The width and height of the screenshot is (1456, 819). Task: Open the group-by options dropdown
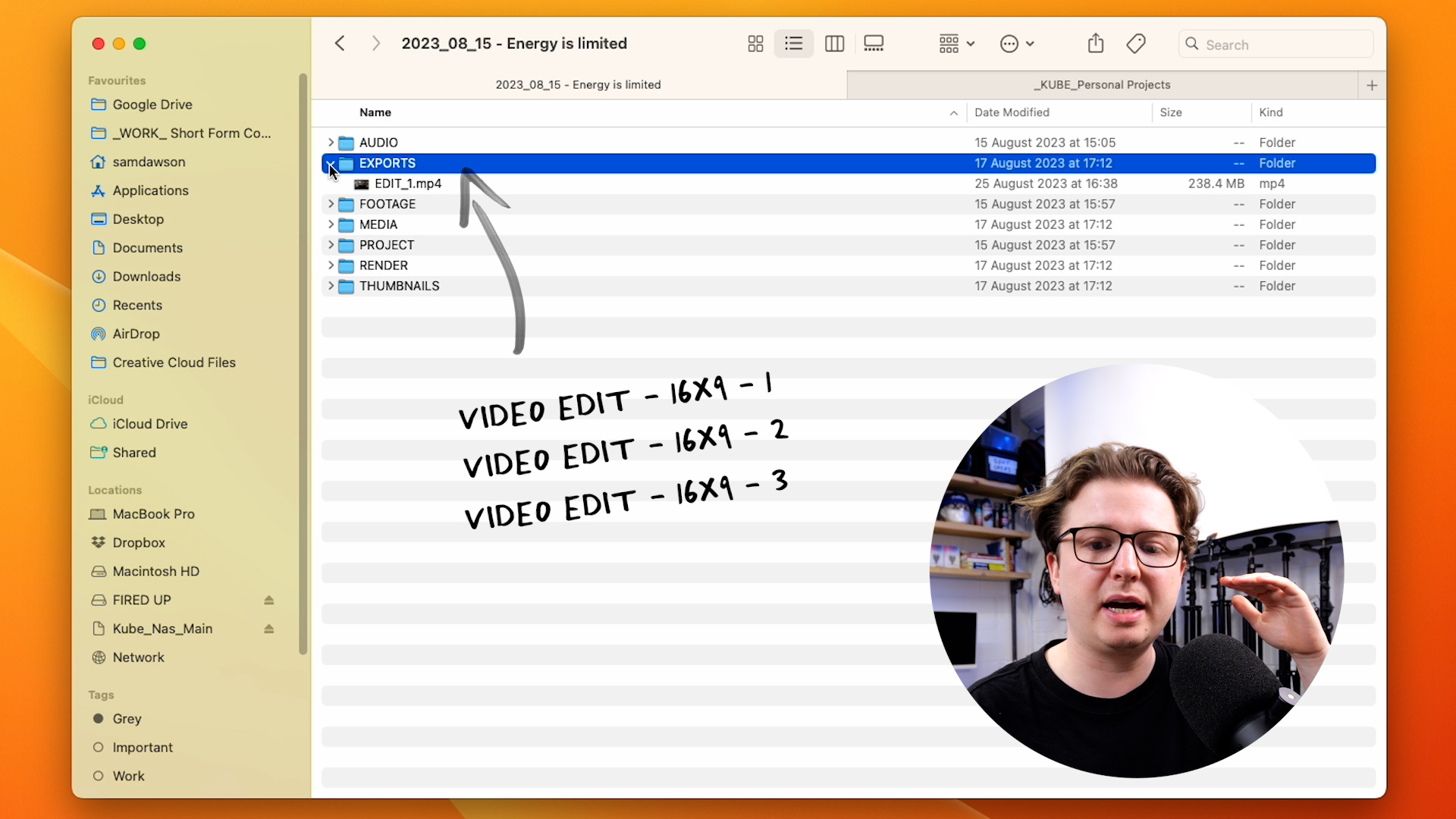tap(956, 44)
